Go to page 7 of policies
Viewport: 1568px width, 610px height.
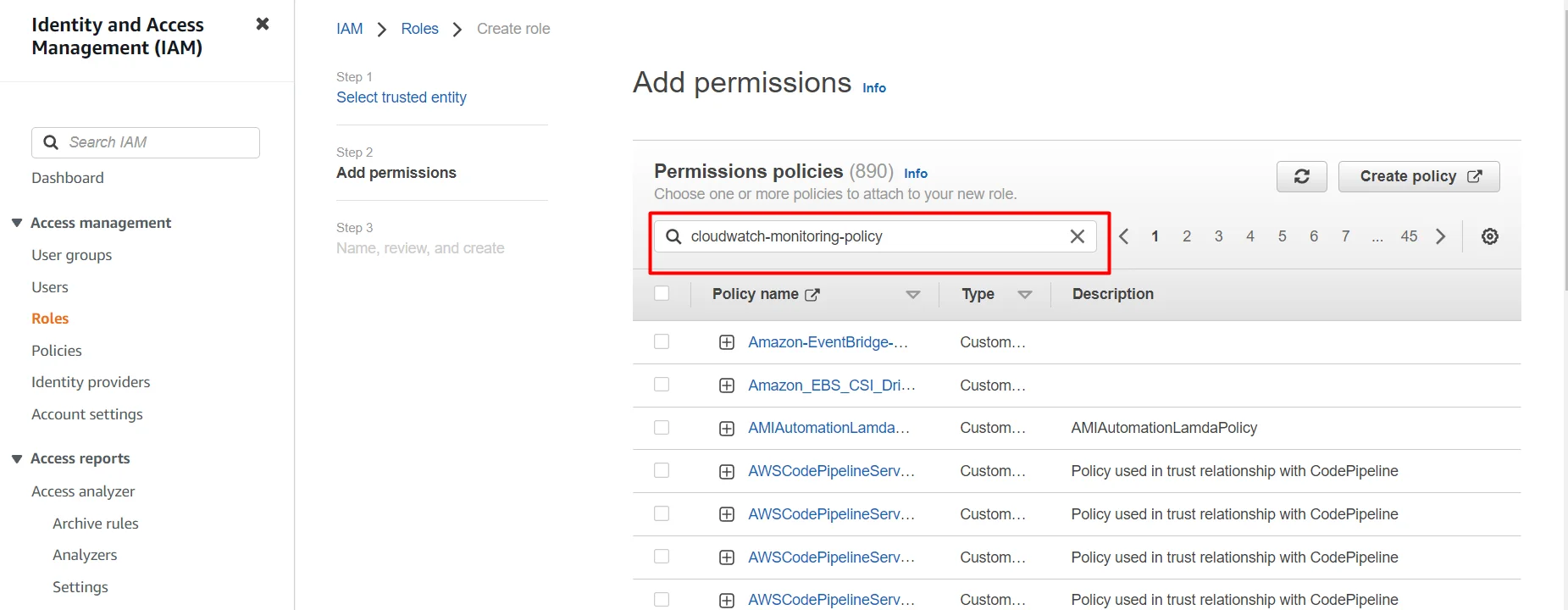1345,236
